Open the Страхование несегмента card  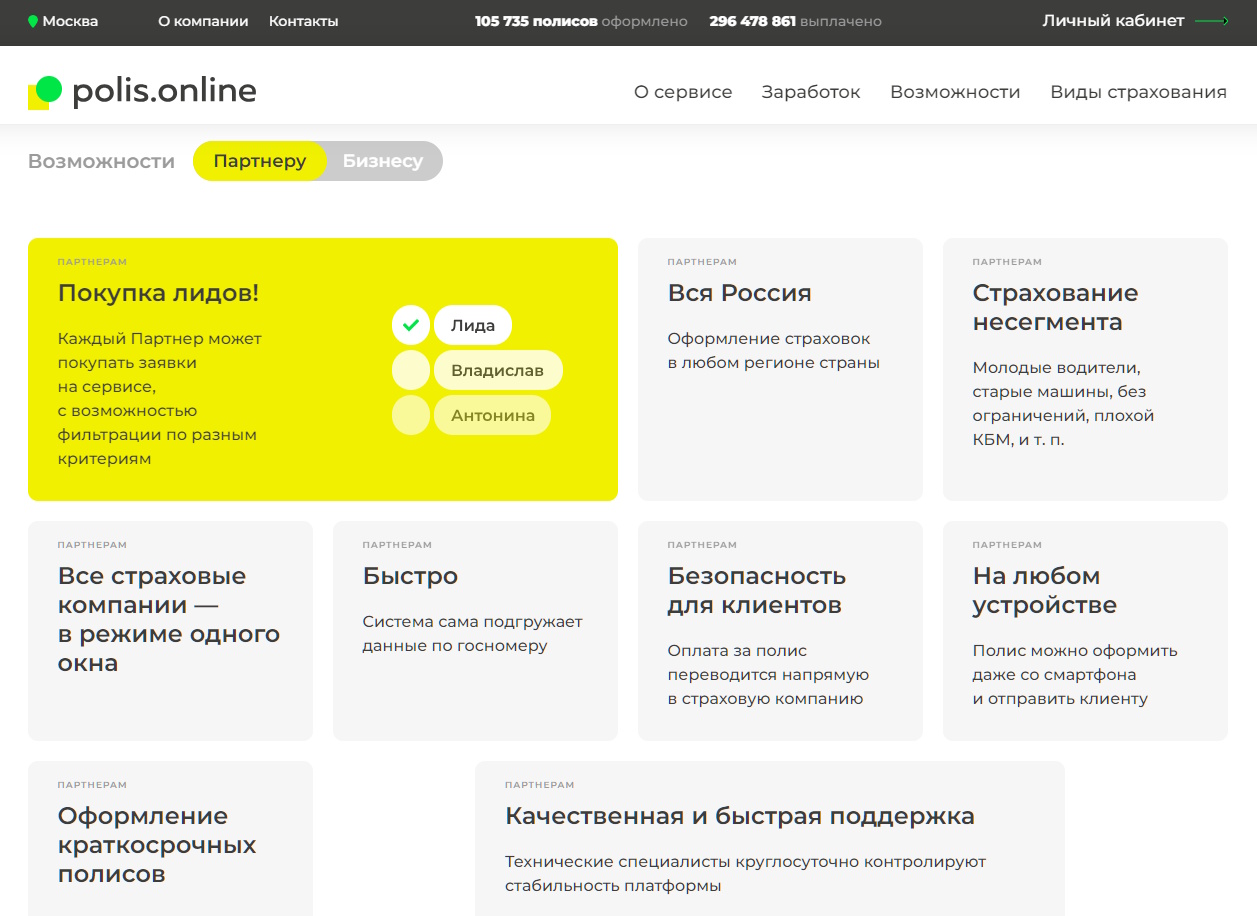coord(1085,369)
